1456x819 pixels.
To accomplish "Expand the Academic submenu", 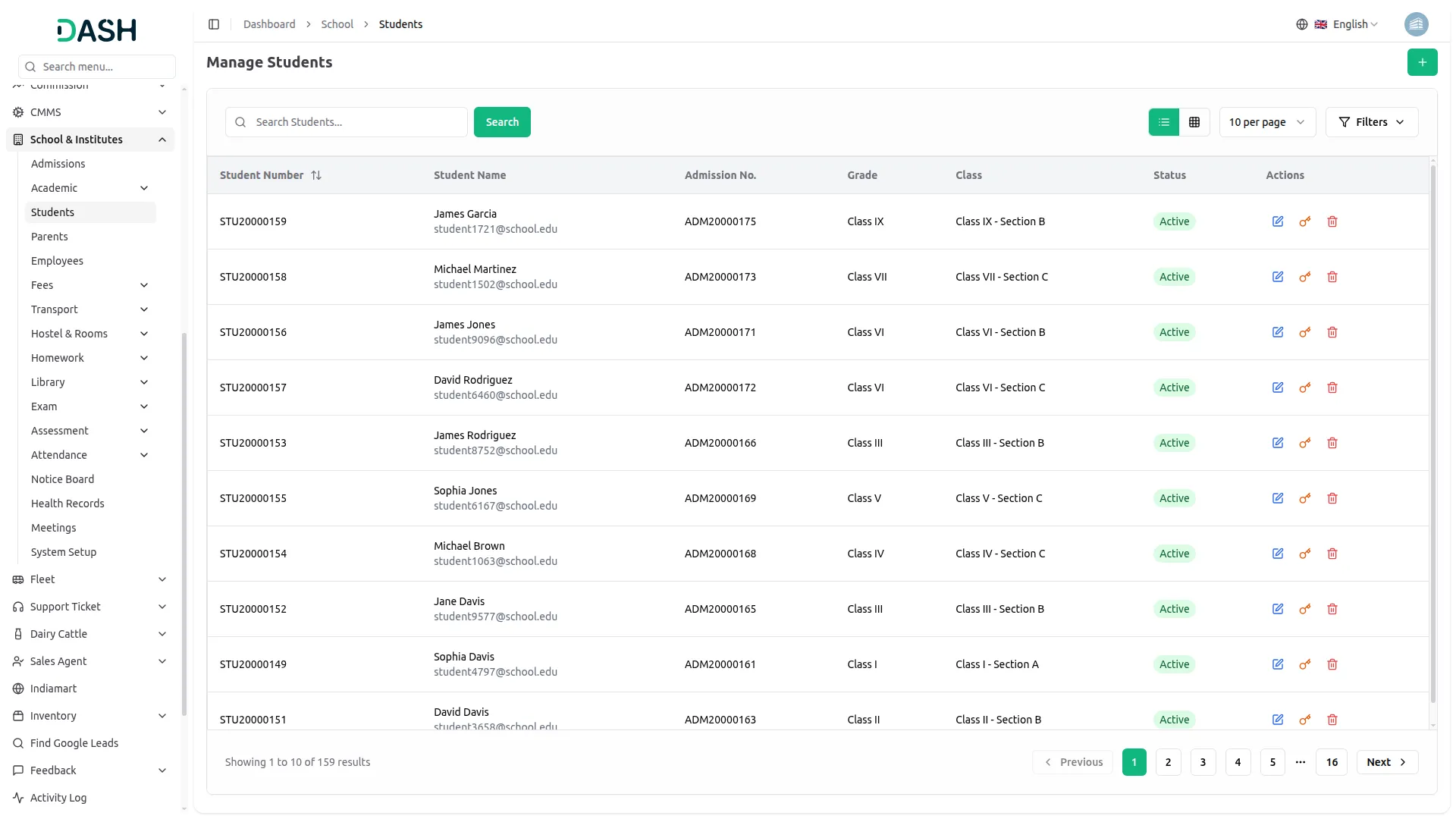I will [90, 188].
